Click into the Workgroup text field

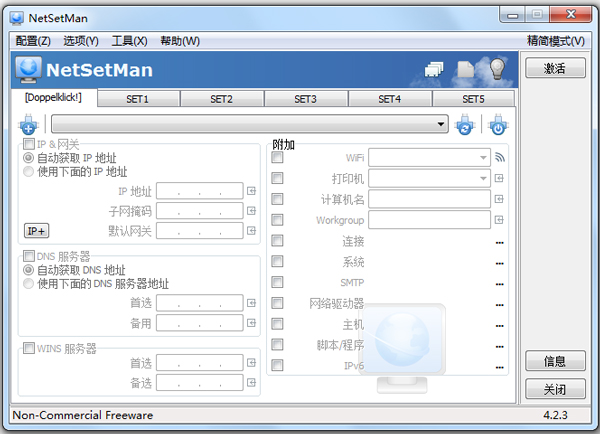429,220
